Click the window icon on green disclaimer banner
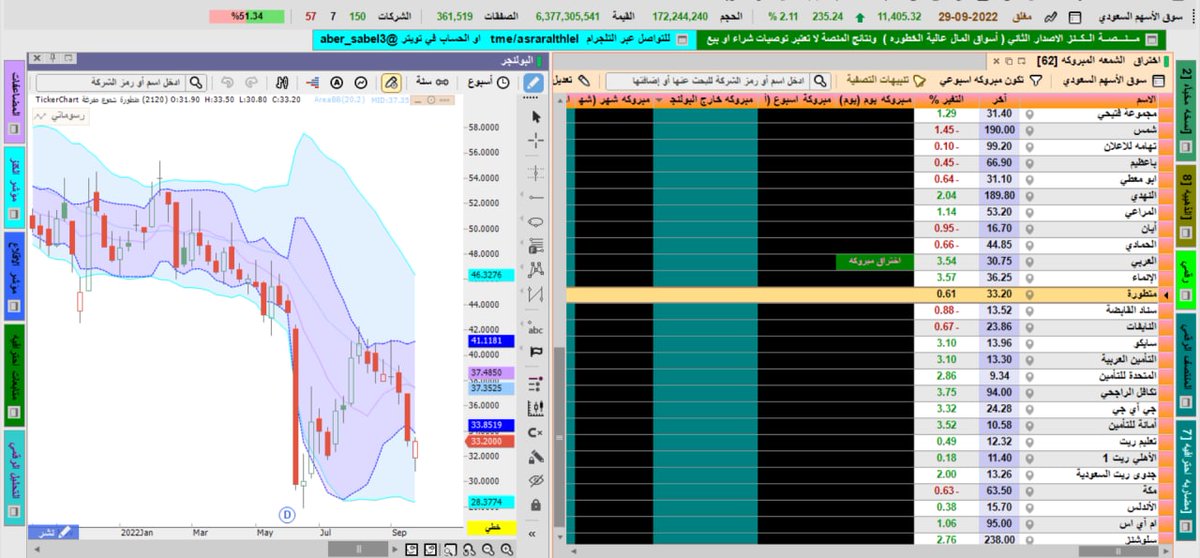This screenshot has height=558, width=1200. [x=1152, y=39]
